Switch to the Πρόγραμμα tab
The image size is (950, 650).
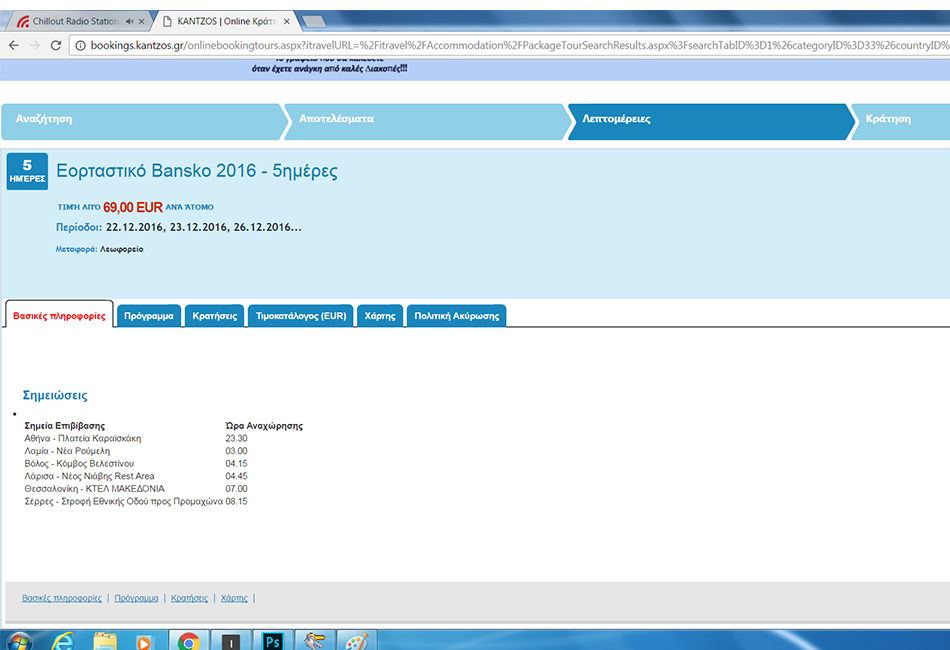pos(149,316)
